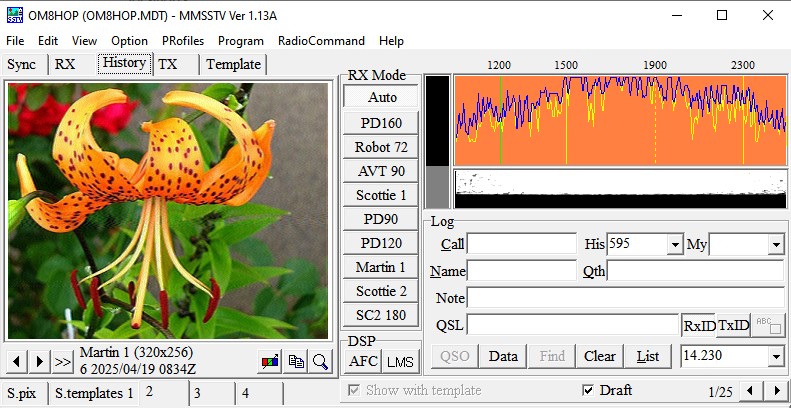Copy the history image to clipboard
Screen dimensions: 791x408
(296, 362)
